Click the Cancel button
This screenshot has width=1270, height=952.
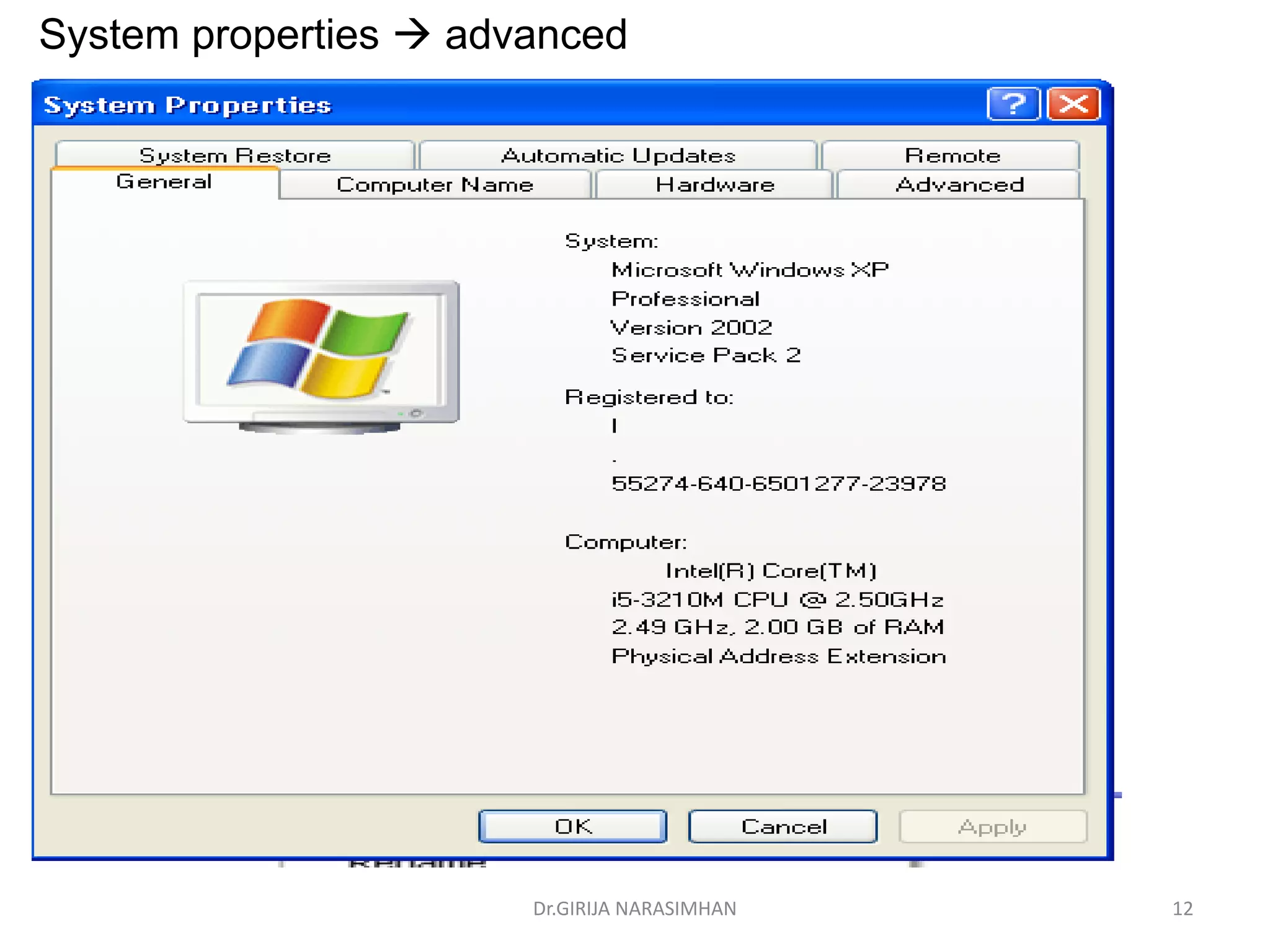tap(783, 826)
